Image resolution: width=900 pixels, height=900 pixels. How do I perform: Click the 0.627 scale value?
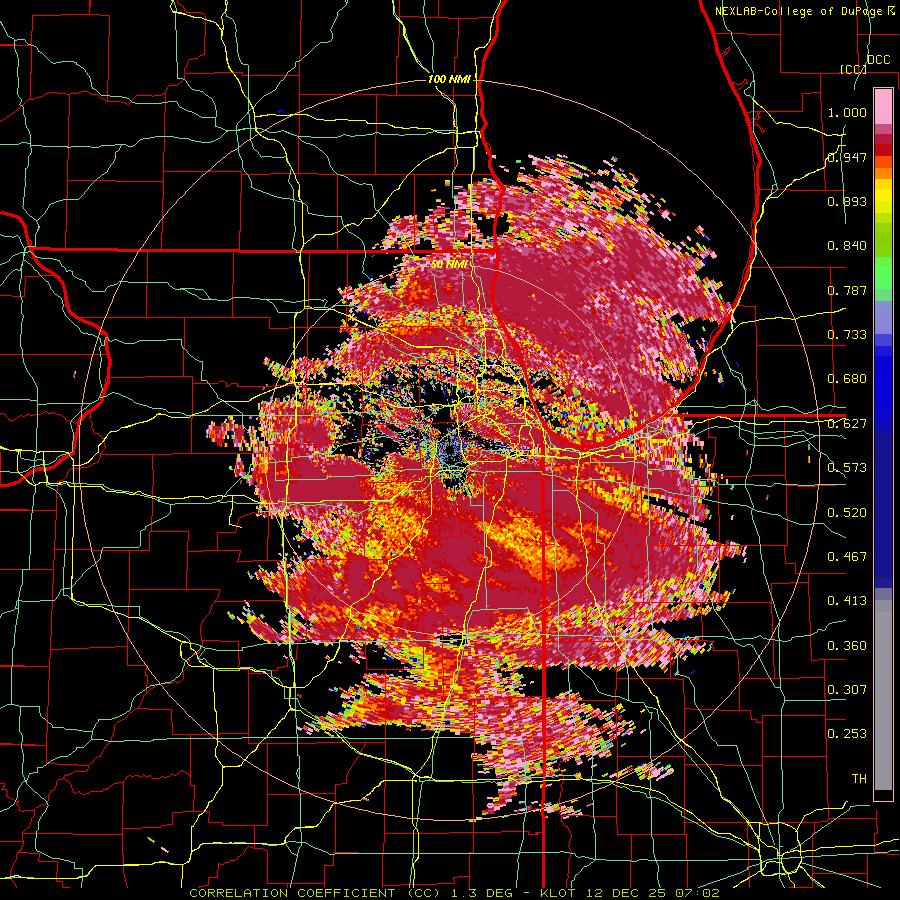[x=847, y=424]
